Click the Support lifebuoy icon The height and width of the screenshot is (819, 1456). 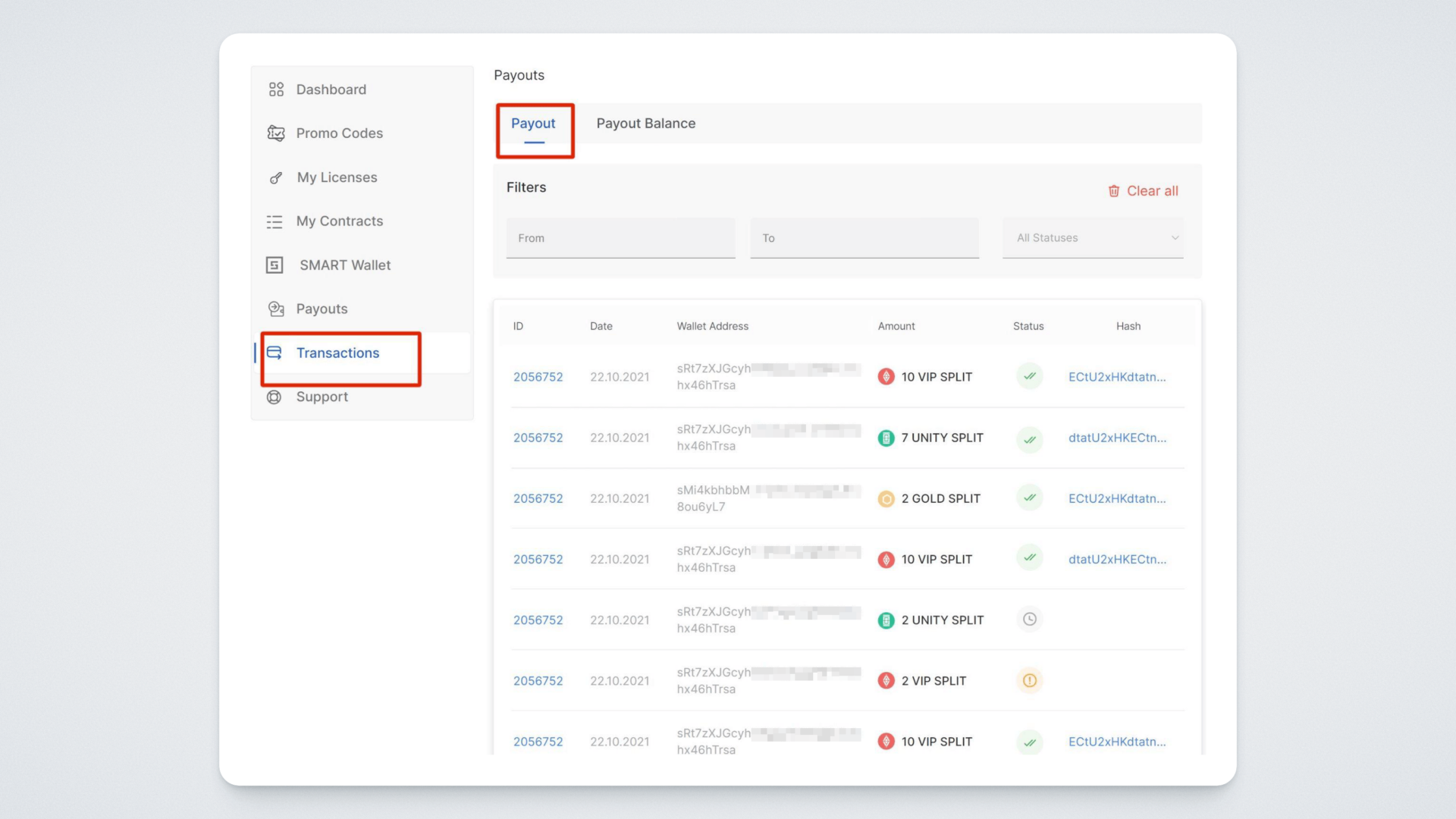pyautogui.click(x=275, y=397)
